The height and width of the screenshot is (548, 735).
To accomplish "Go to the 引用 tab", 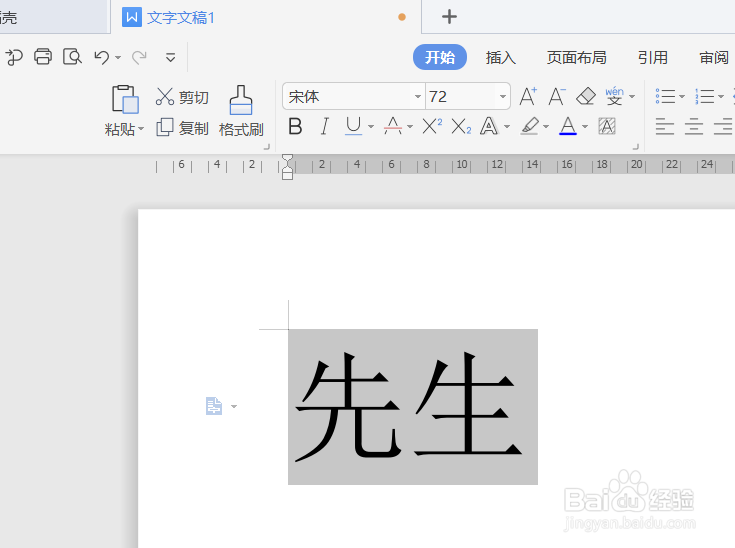I will point(652,58).
